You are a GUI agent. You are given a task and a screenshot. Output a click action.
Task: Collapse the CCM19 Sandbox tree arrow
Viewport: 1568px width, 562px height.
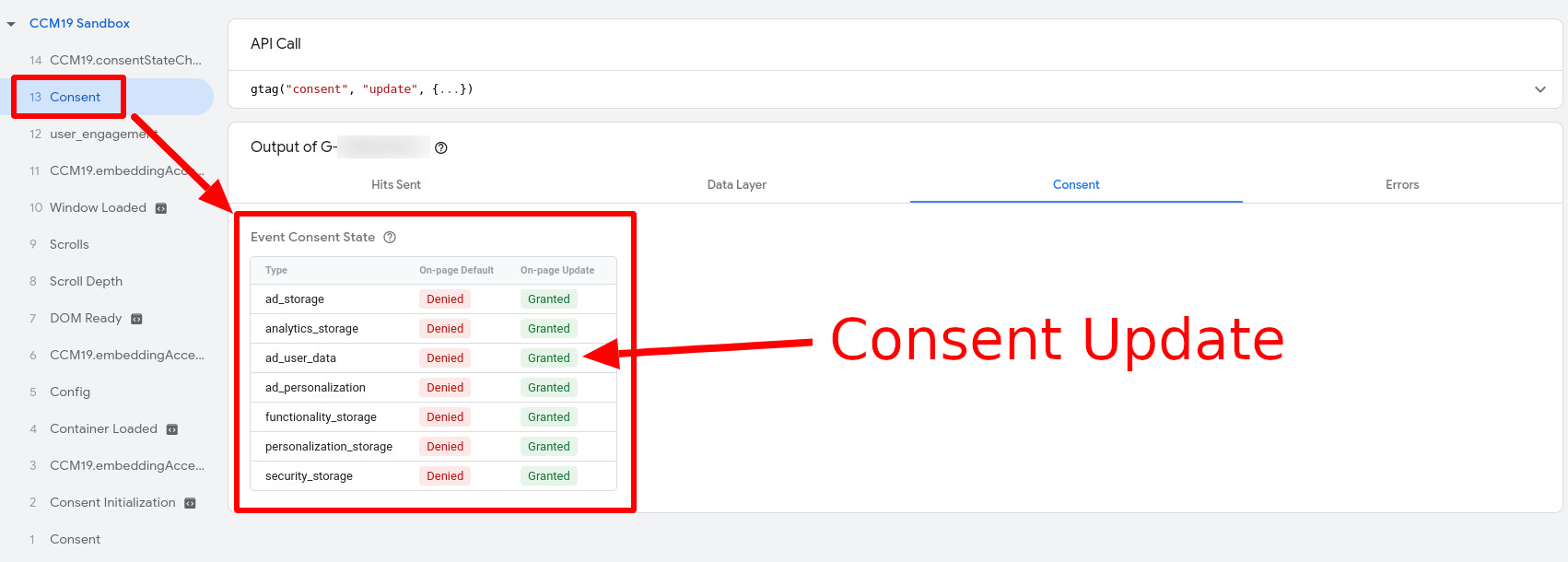(11, 24)
